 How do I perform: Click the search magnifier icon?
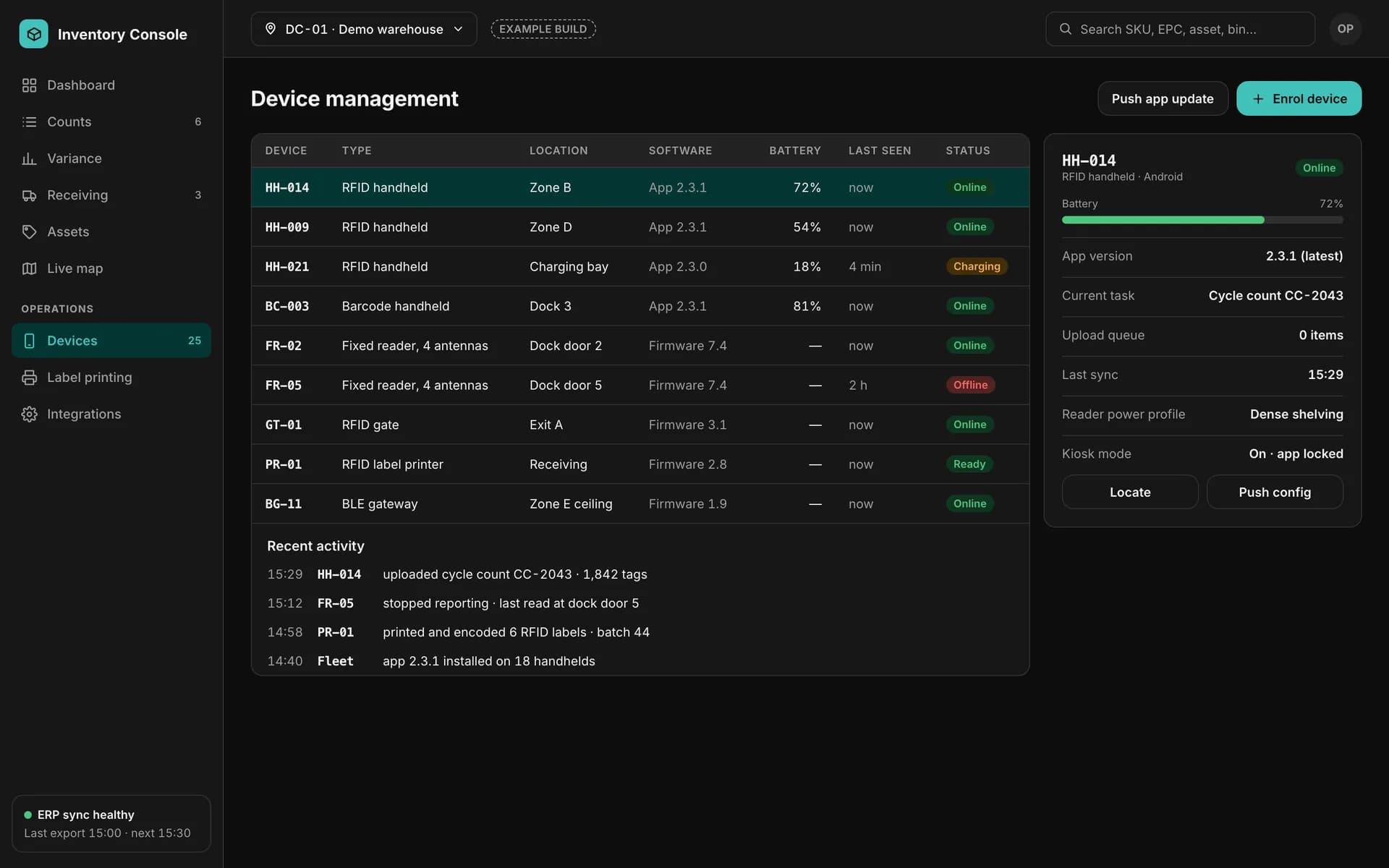(x=1065, y=29)
